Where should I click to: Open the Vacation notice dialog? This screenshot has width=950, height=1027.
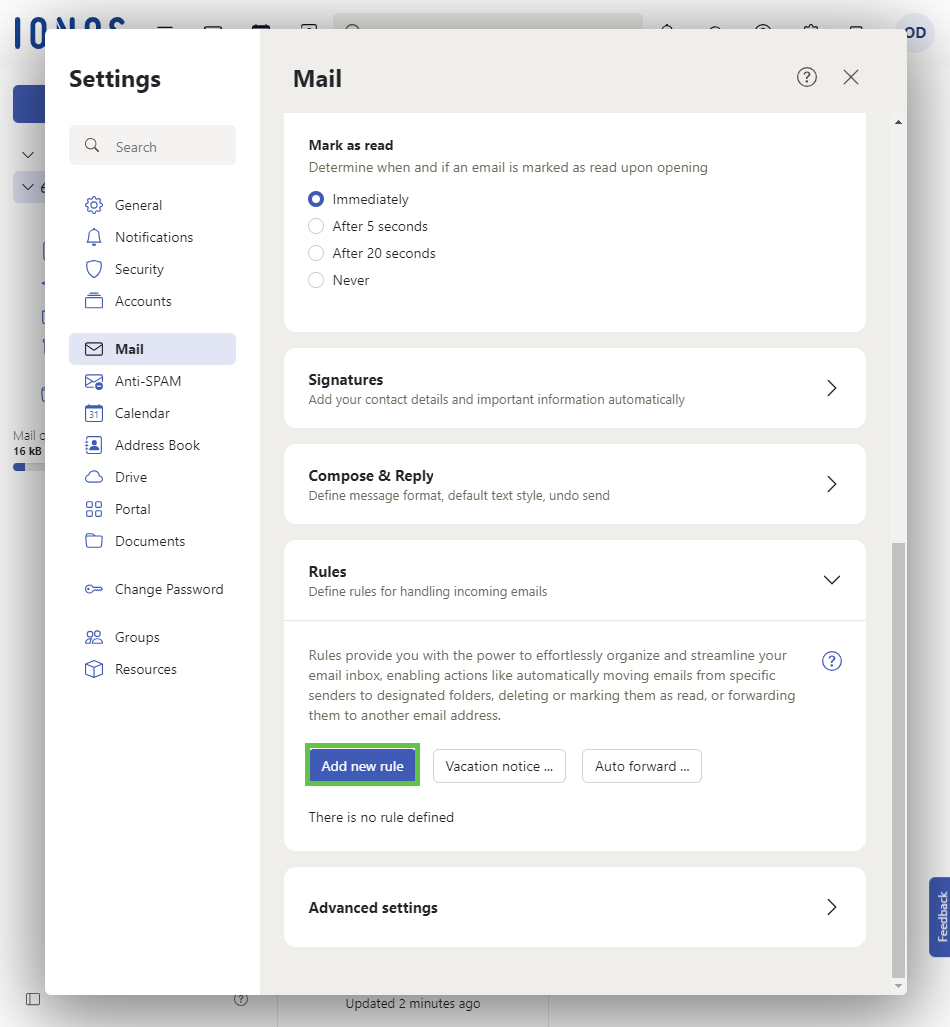point(499,766)
